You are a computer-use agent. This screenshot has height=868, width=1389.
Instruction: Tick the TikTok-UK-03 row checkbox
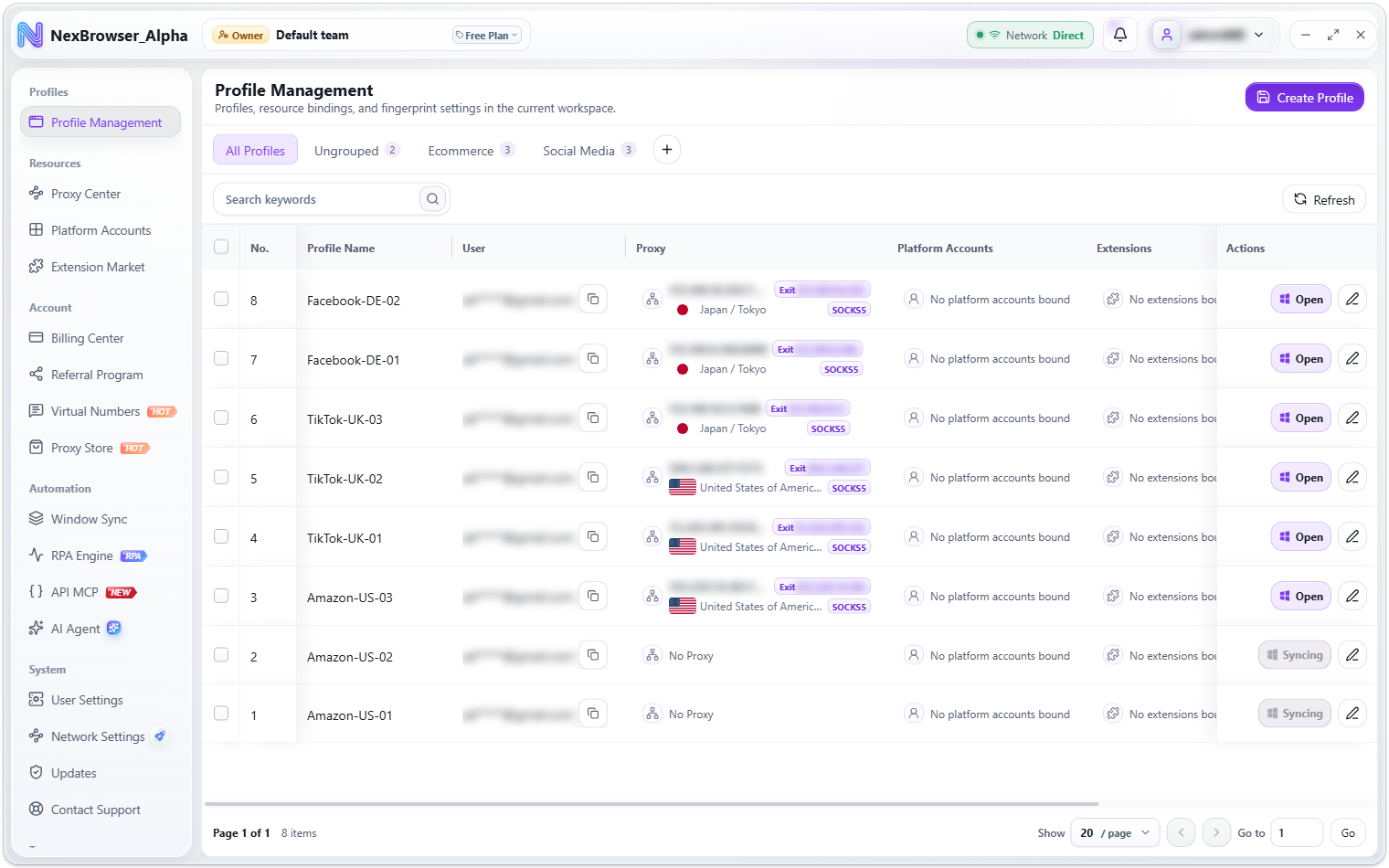(x=221, y=418)
